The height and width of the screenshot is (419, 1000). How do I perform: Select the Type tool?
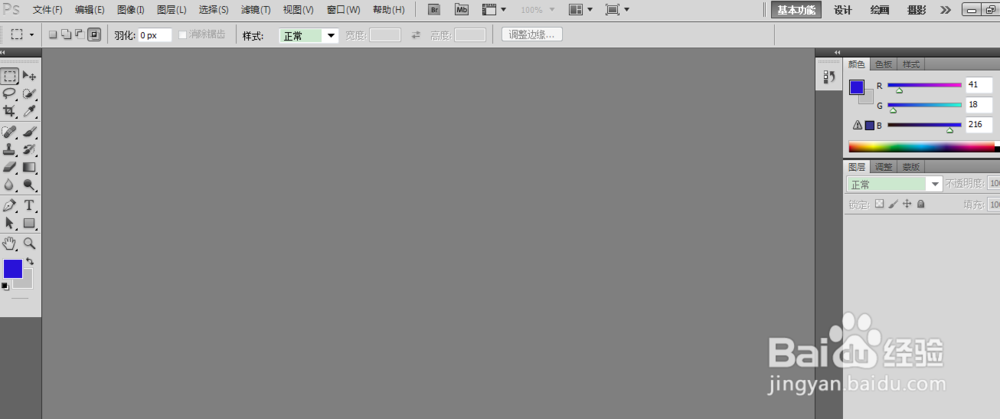coord(29,205)
